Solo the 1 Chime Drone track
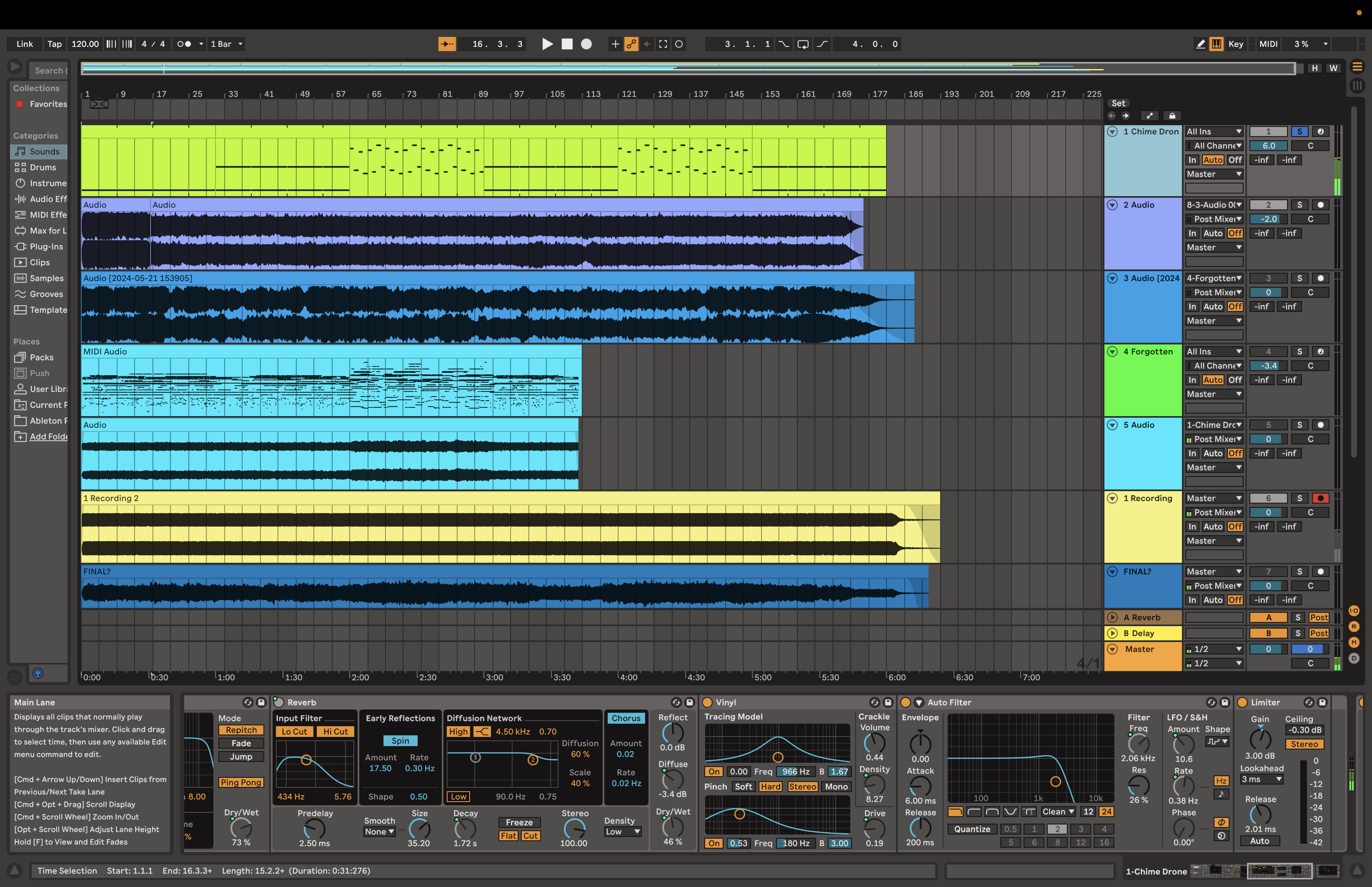This screenshot has width=1372, height=887. [x=1299, y=131]
